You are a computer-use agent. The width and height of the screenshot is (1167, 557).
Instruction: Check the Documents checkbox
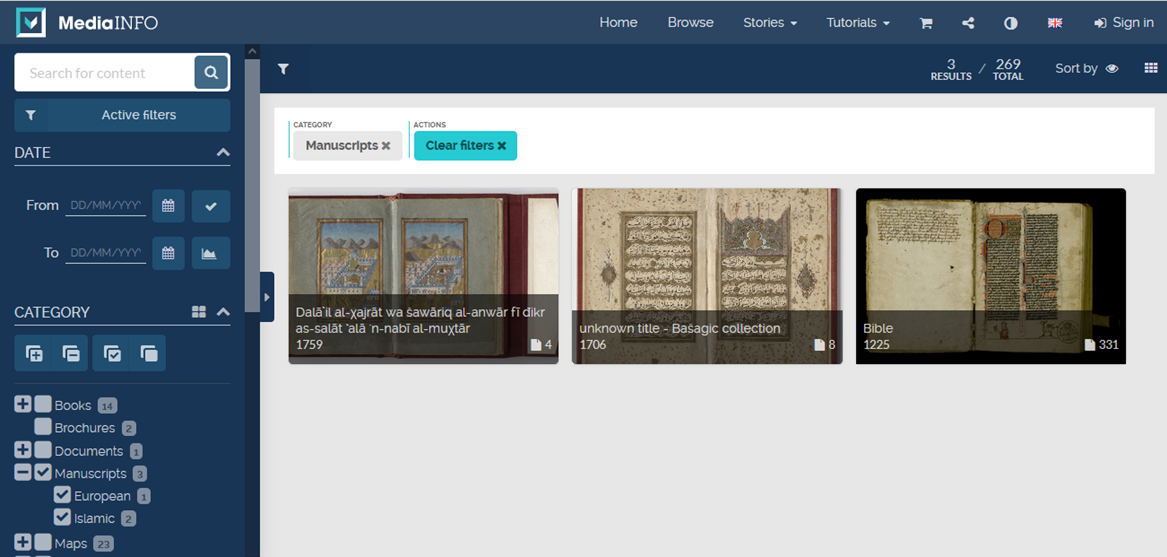click(43, 450)
